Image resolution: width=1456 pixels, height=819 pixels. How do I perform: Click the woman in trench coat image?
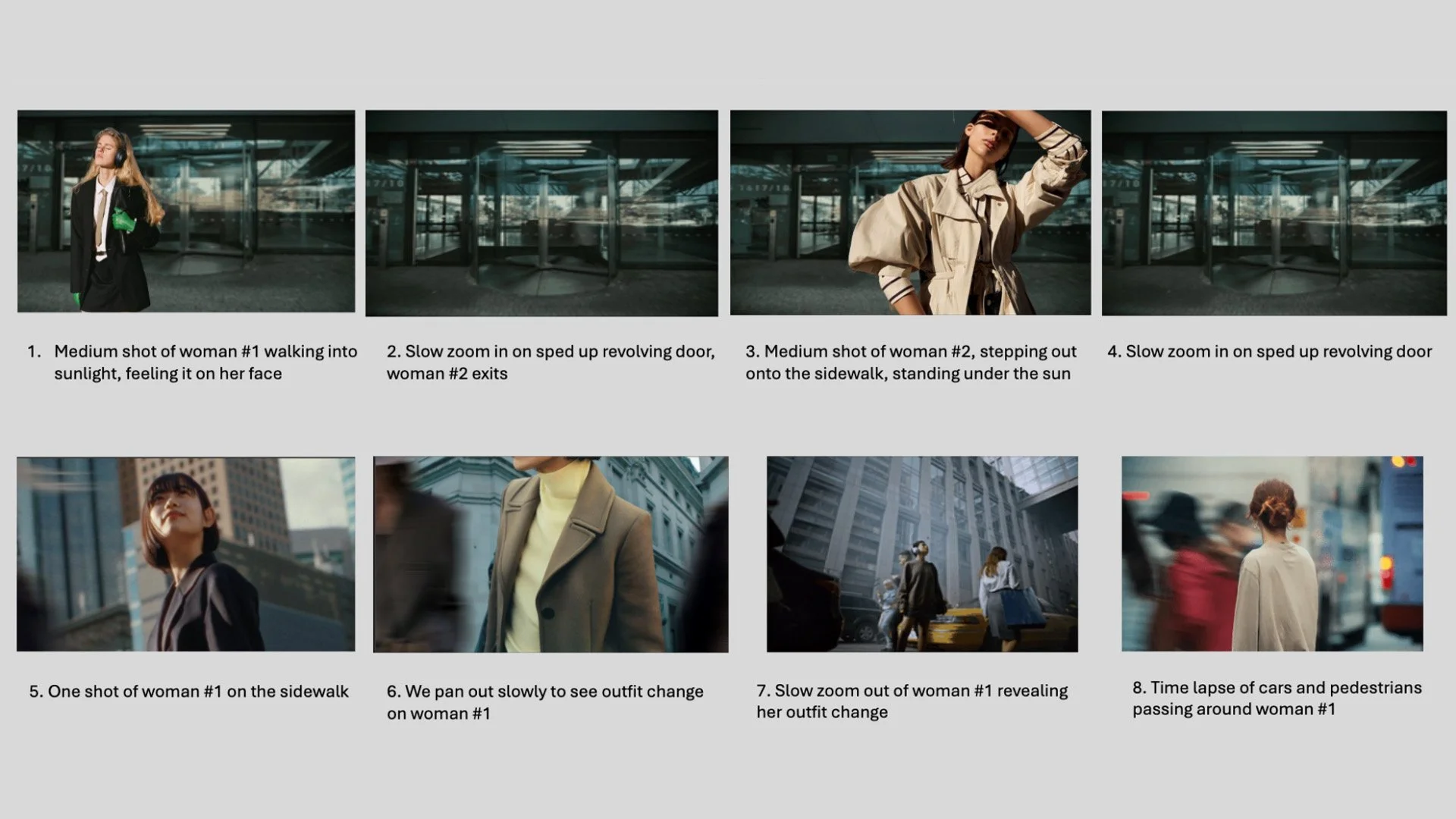point(910,212)
